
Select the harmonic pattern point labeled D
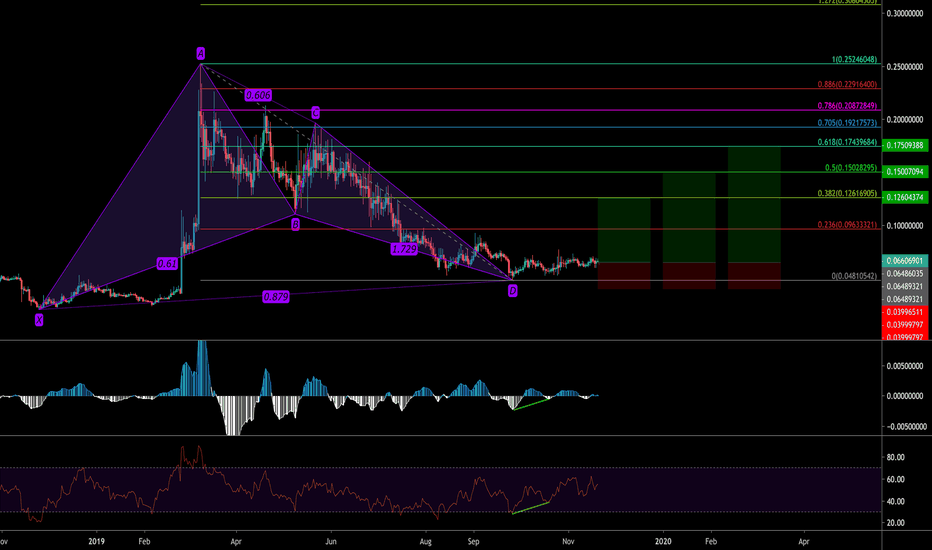click(x=512, y=291)
